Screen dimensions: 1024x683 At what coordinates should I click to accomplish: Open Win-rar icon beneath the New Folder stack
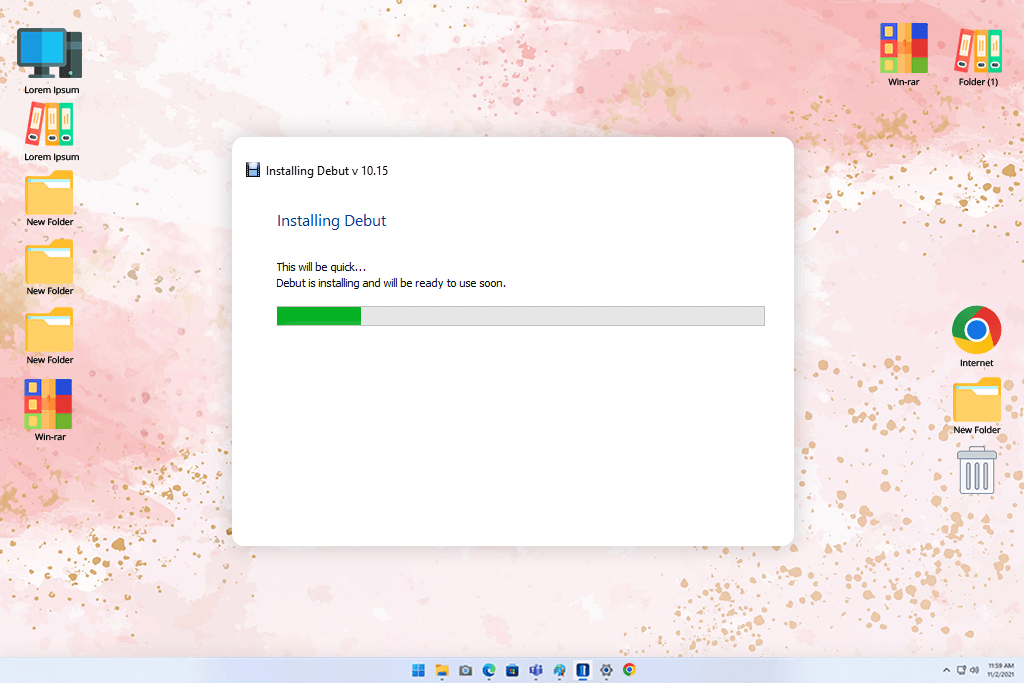tap(48, 404)
